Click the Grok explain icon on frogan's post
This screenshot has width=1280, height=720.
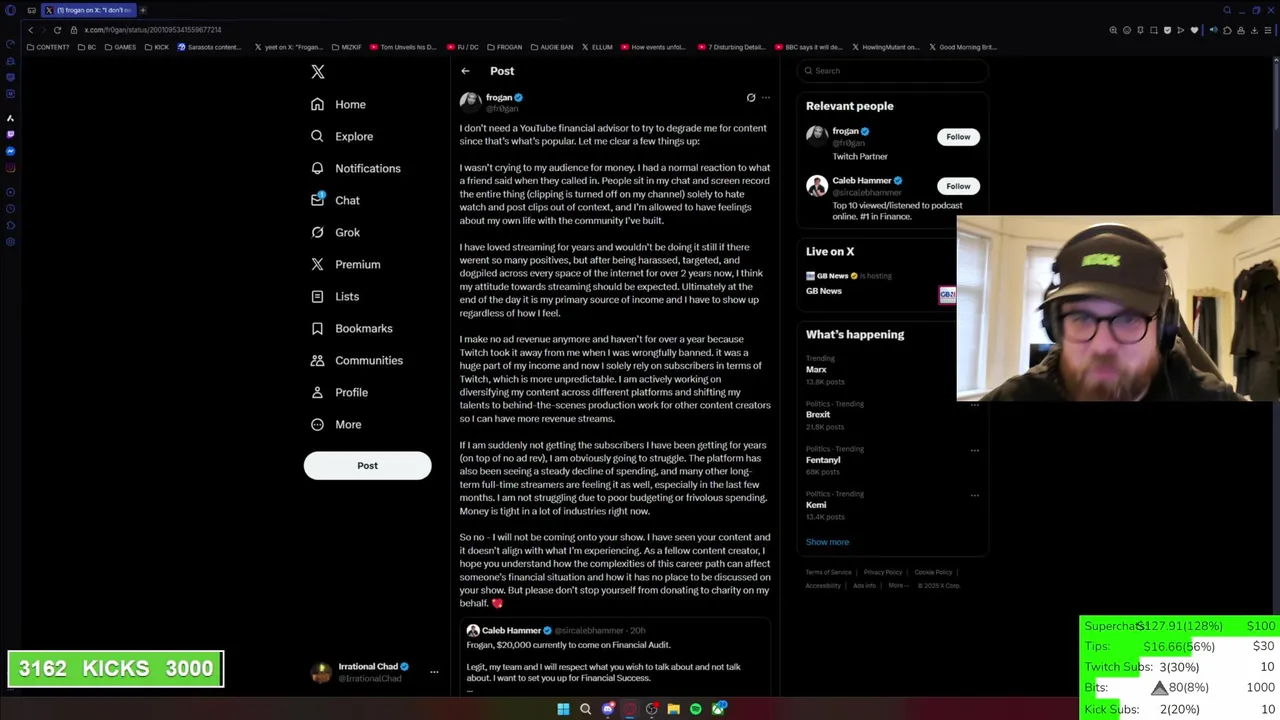751,98
